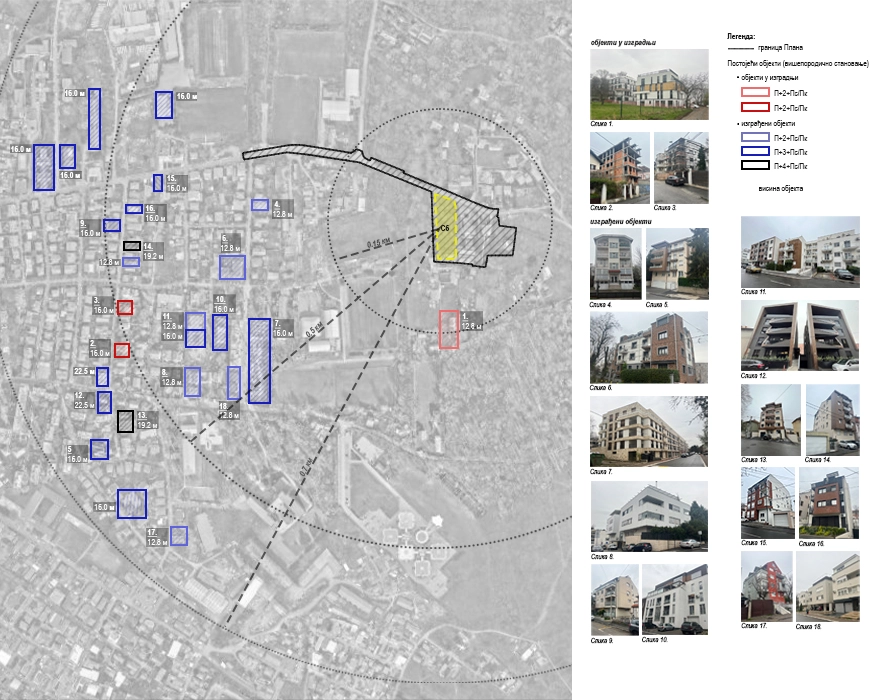
Task: Click map label '4. 12.8 м'
Action: (x=282, y=209)
